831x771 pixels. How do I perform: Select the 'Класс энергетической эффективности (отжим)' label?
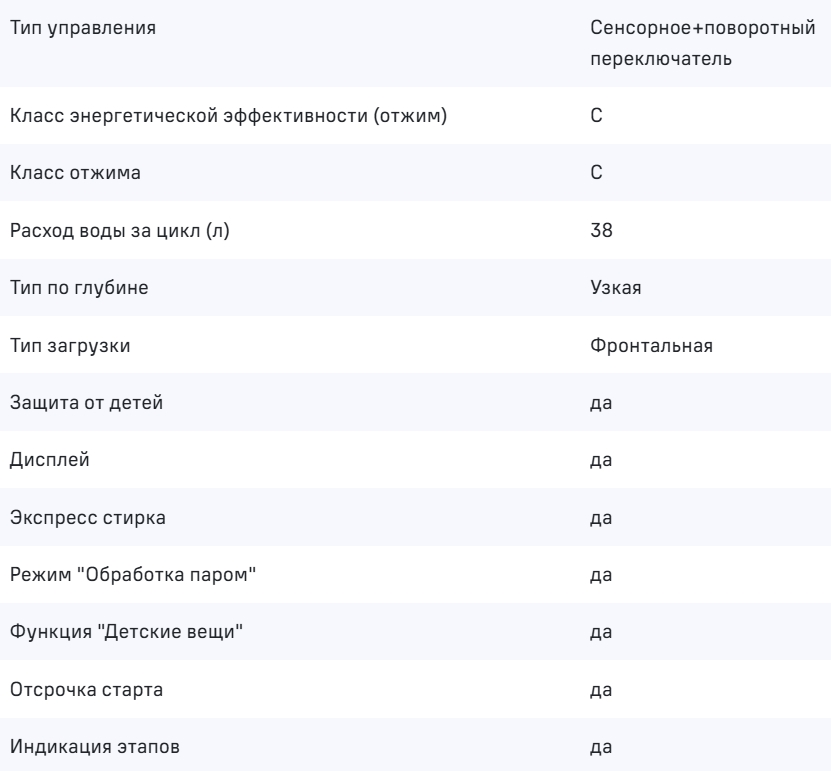tap(227, 115)
